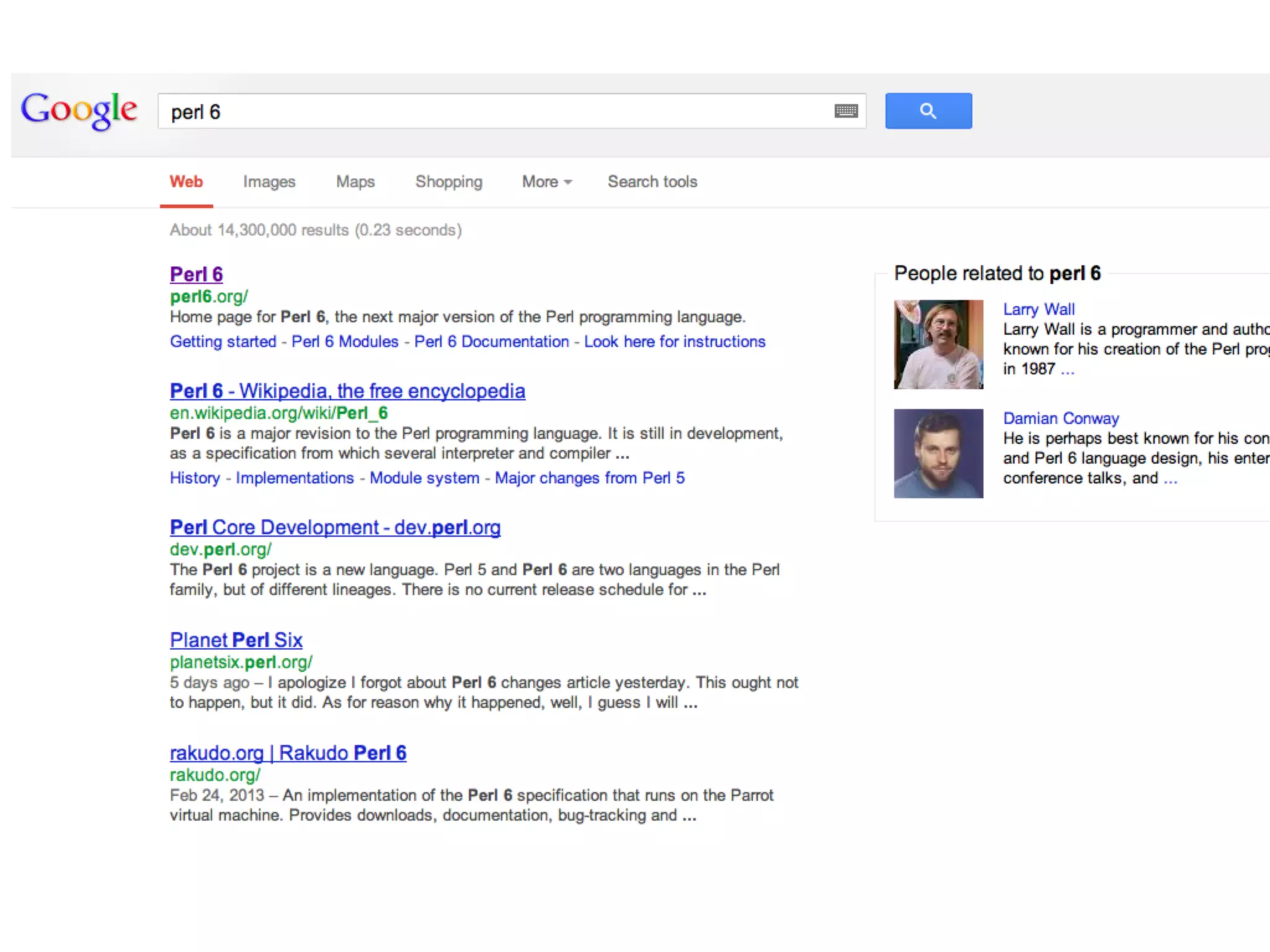Open the Rakudo Perl 6 result

(x=288, y=753)
